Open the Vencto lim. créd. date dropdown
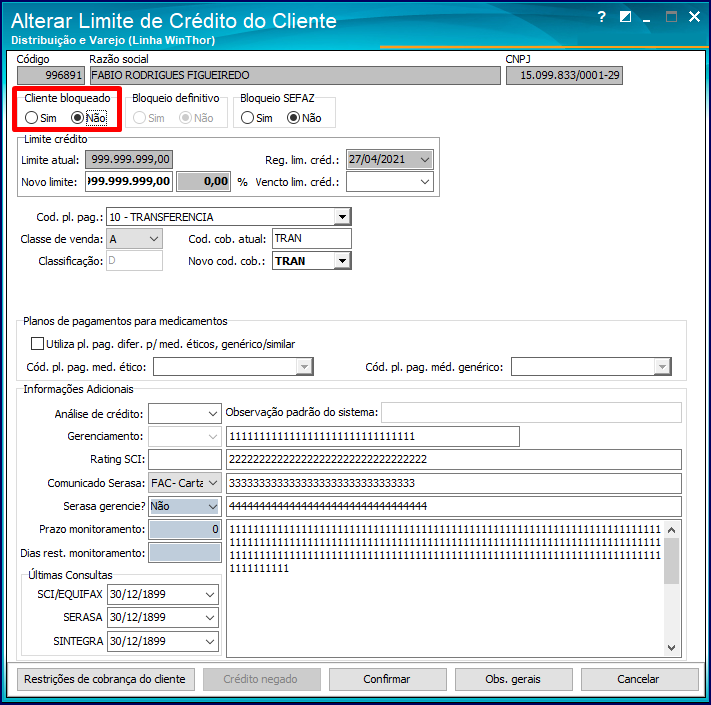The width and height of the screenshot is (711, 705). coord(424,182)
